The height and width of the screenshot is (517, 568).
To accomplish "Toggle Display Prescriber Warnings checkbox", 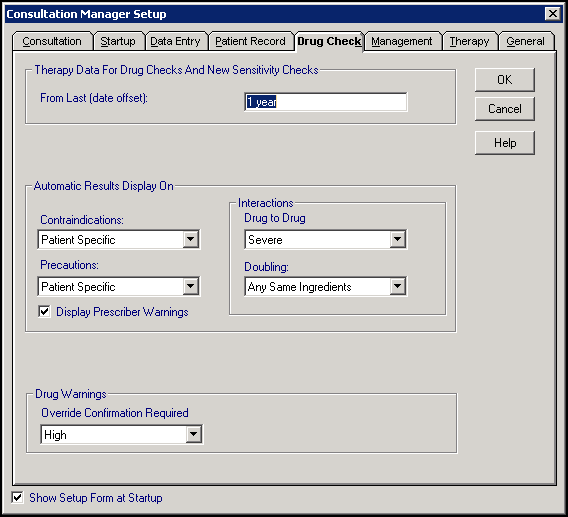I will coord(44,311).
